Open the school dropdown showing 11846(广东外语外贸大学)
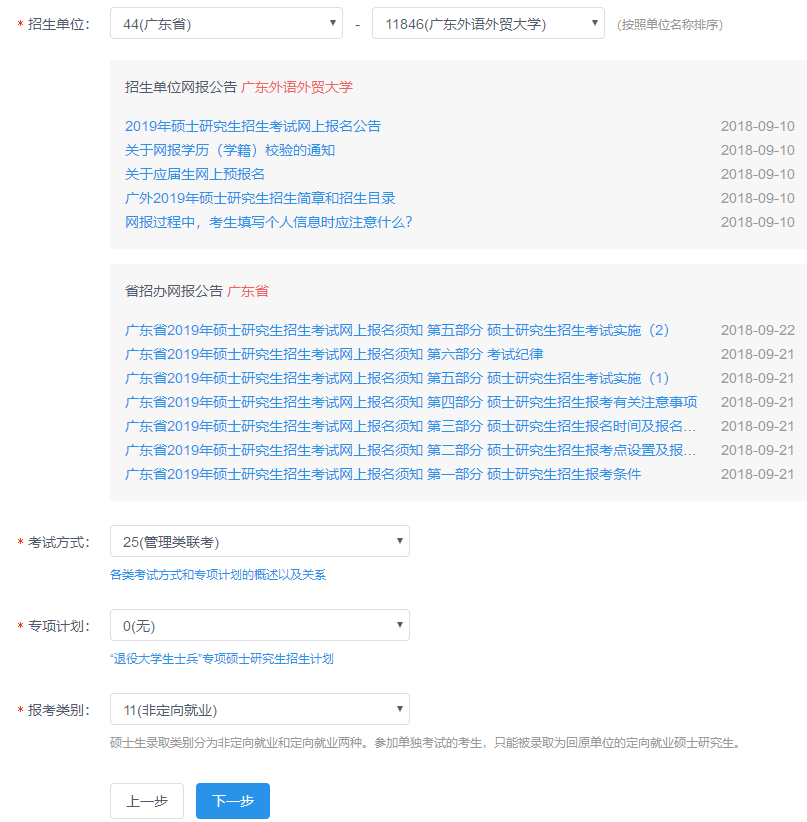The height and width of the screenshot is (822, 807). (487, 24)
